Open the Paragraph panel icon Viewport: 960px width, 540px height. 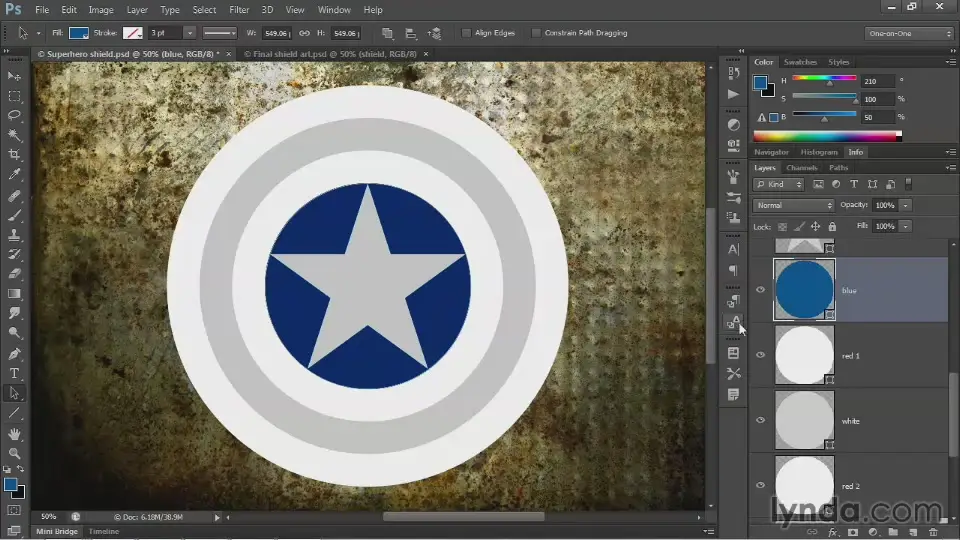tap(733, 270)
